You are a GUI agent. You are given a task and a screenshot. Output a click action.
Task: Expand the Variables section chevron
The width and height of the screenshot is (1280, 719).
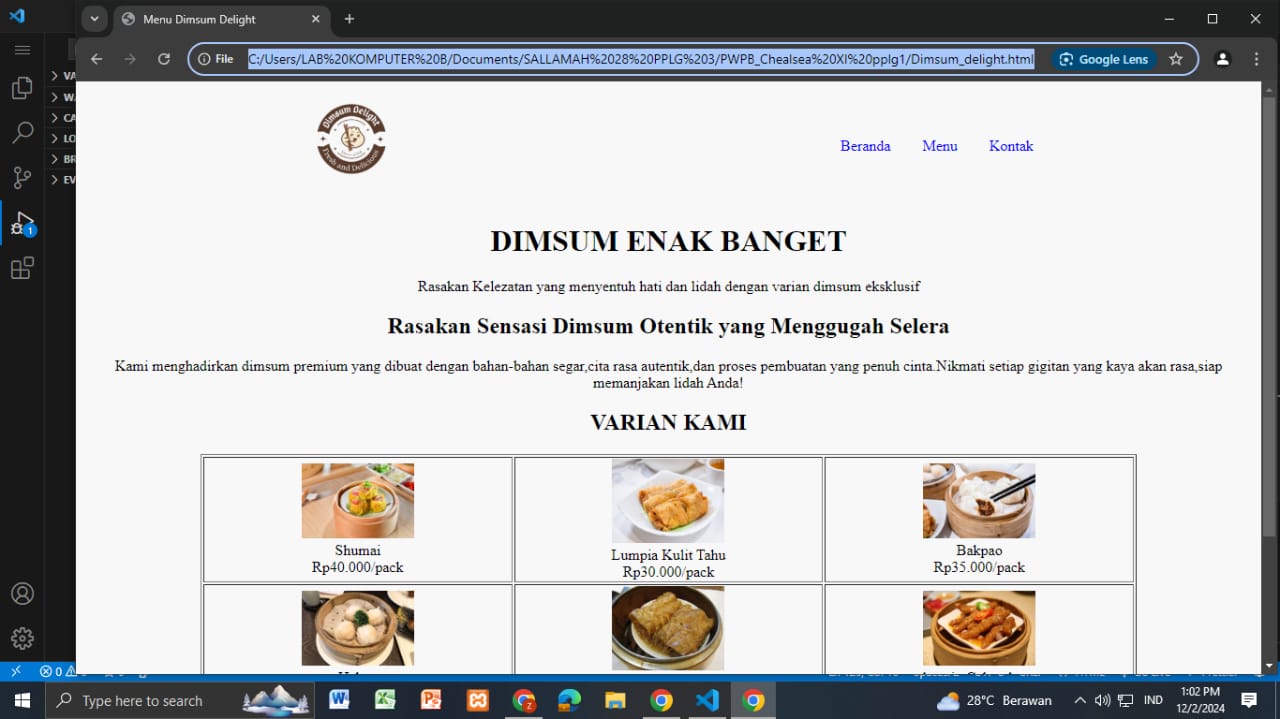(x=55, y=75)
